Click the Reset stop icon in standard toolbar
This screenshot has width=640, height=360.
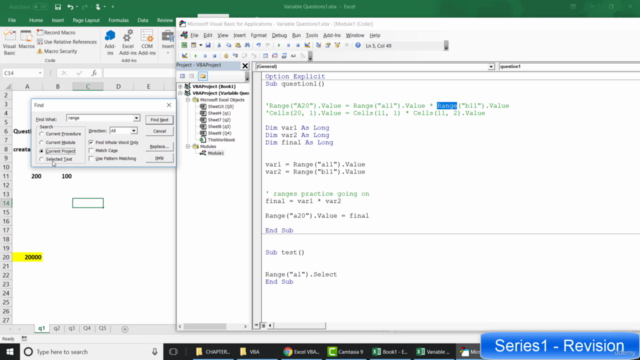tap(298, 45)
